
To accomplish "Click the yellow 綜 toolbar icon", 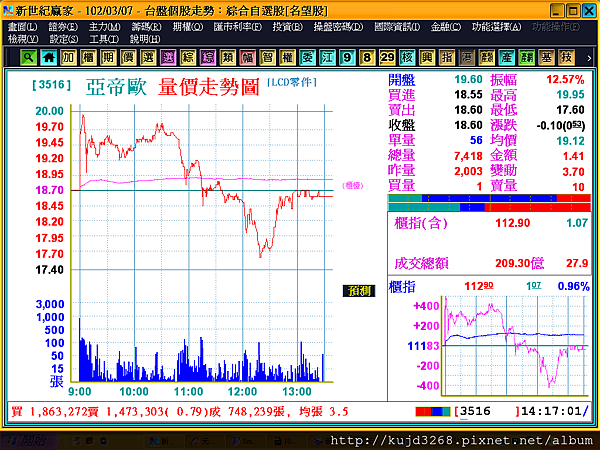I will click(188, 58).
